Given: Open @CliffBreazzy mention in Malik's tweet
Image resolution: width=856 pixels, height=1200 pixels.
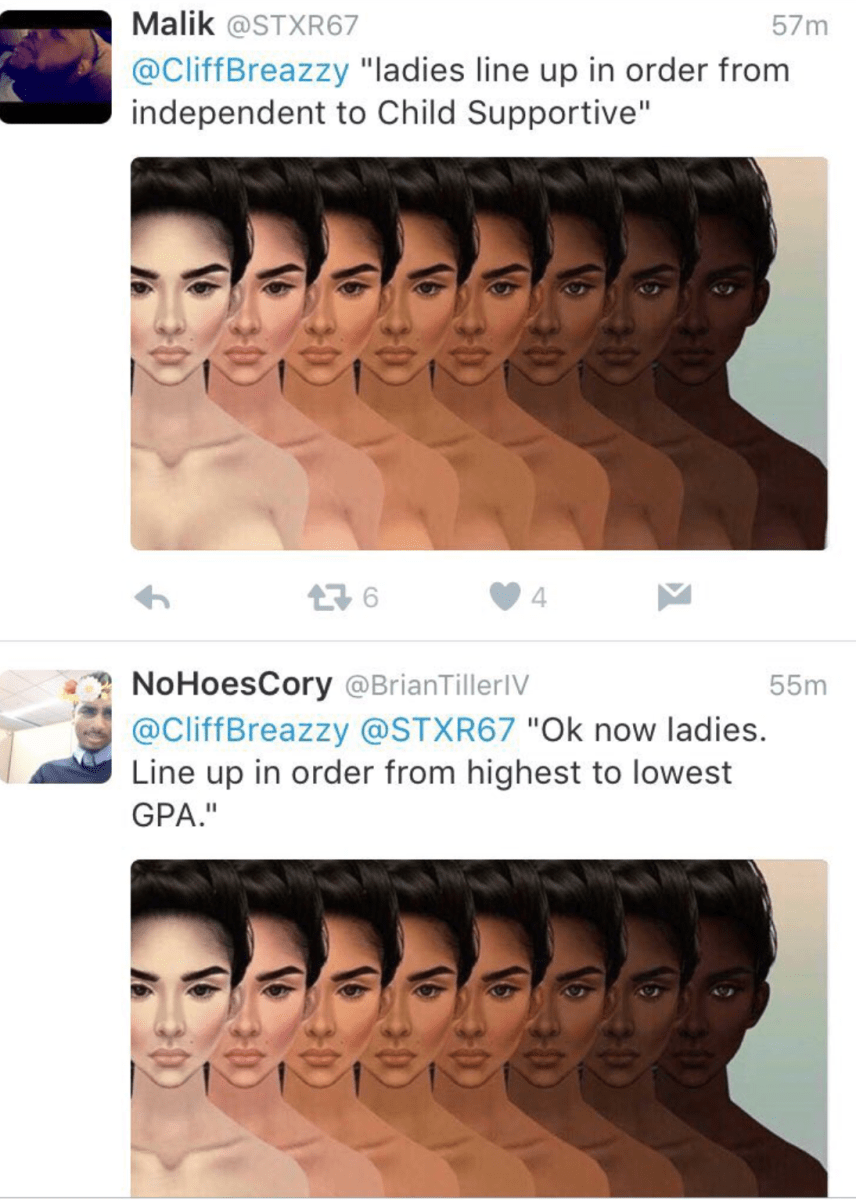Looking at the screenshot, I should 241,71.
